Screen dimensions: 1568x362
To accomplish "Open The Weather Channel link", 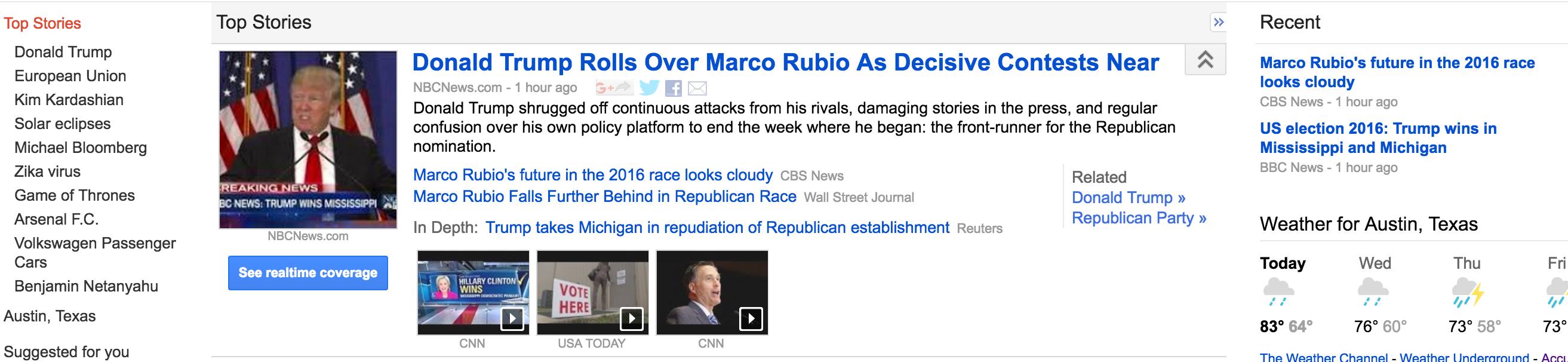I will click(x=1323, y=357).
